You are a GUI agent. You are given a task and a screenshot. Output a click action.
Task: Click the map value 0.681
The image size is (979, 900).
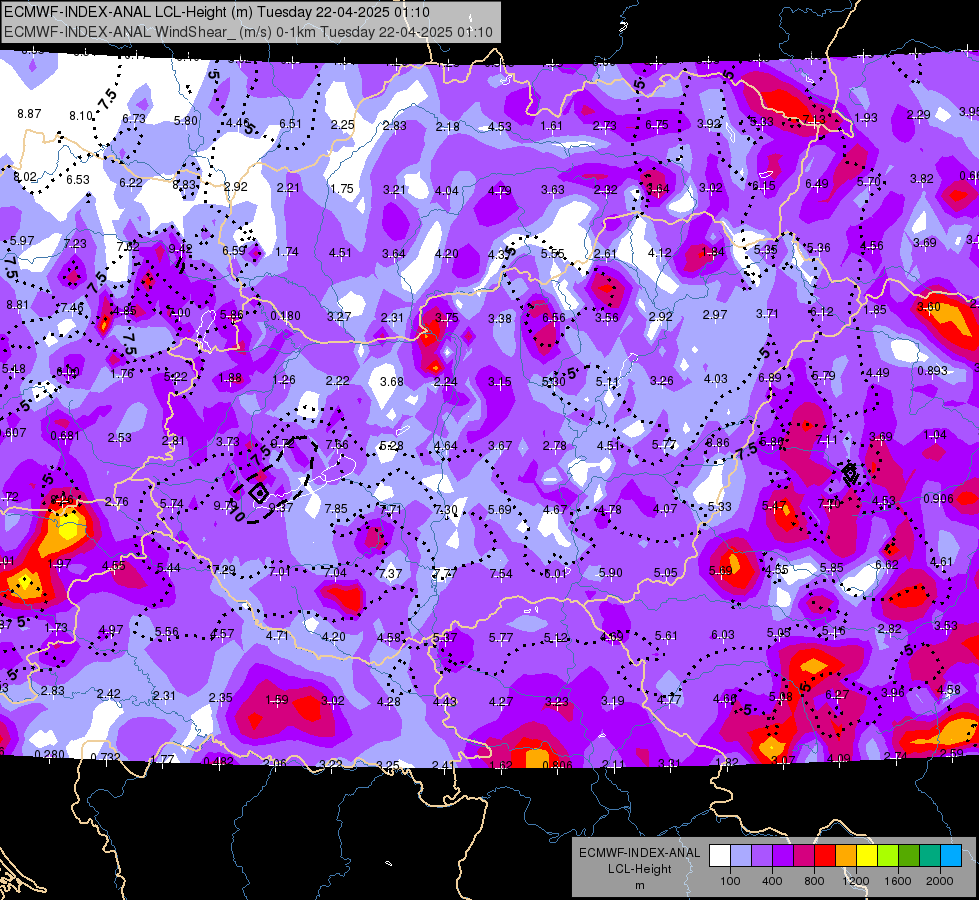click(66, 435)
